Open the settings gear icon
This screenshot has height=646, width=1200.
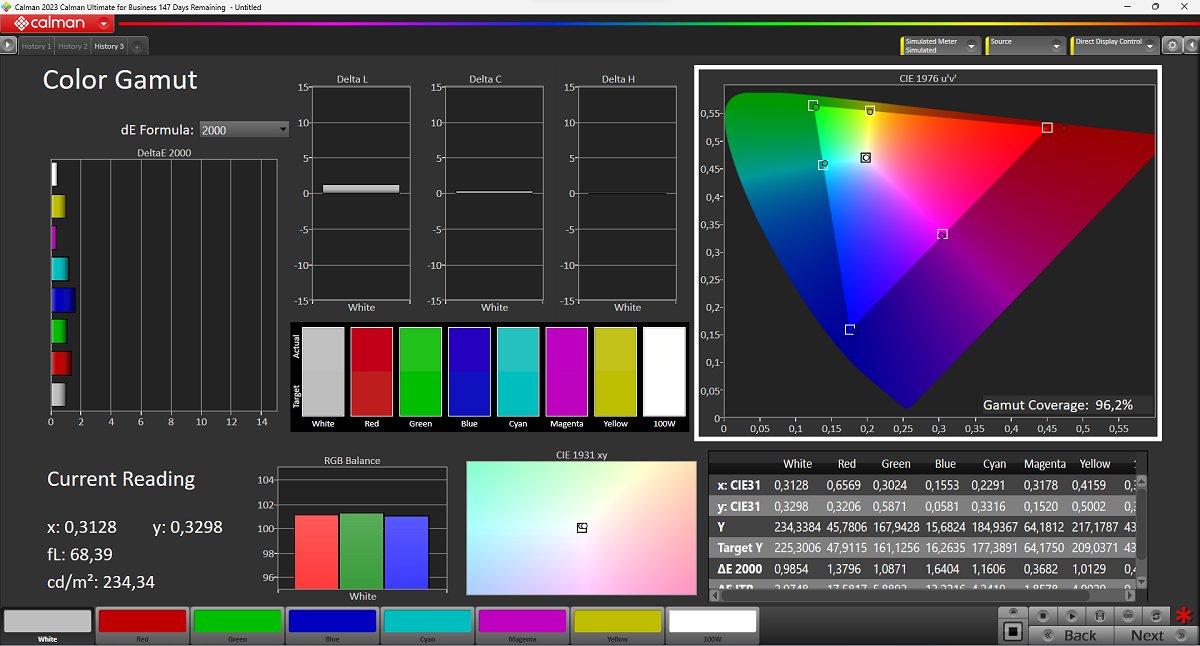coord(1172,46)
